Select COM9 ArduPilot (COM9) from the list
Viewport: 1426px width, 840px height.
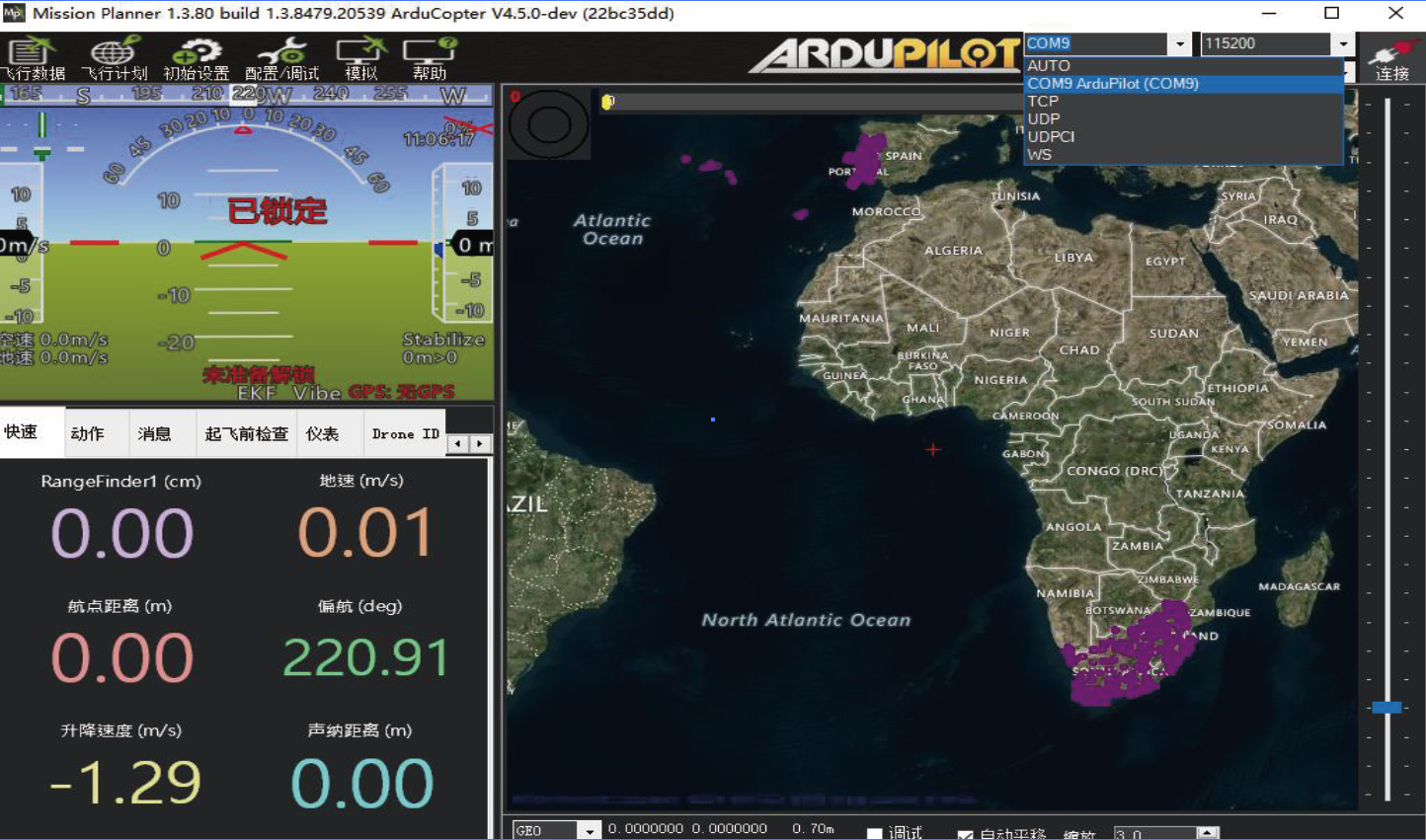pos(1184,84)
